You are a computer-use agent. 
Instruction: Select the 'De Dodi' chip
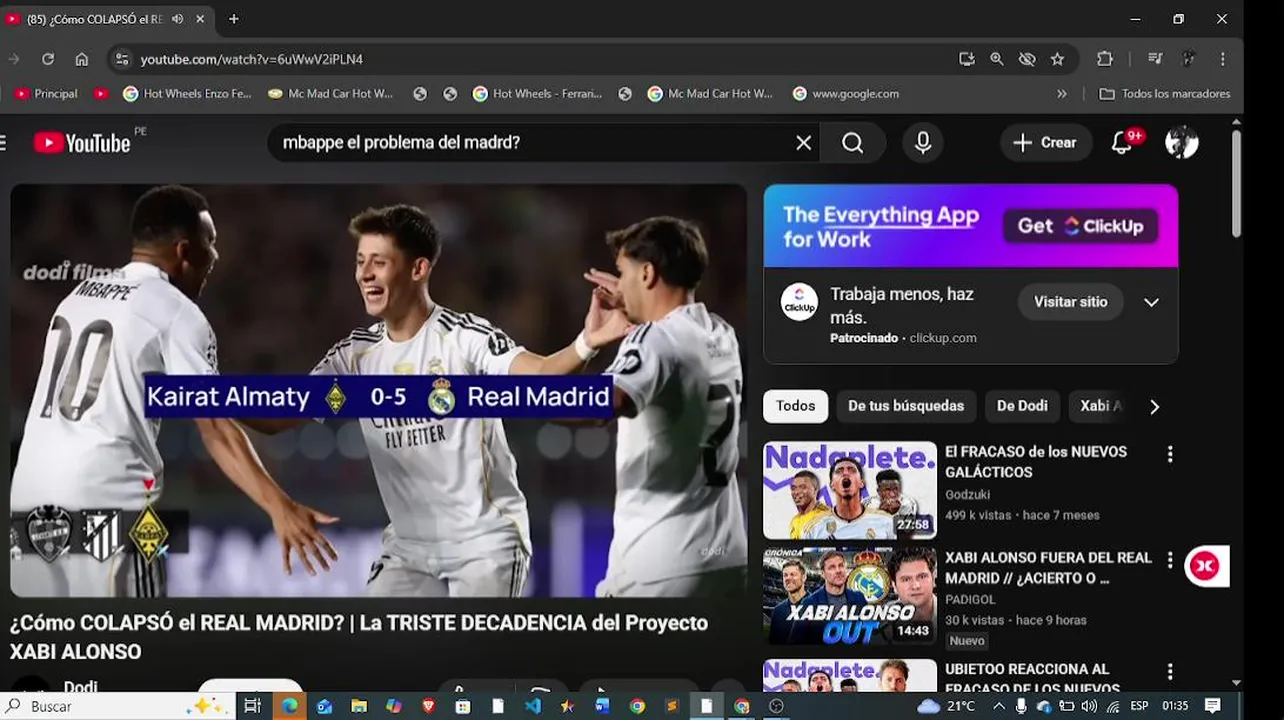click(1022, 406)
